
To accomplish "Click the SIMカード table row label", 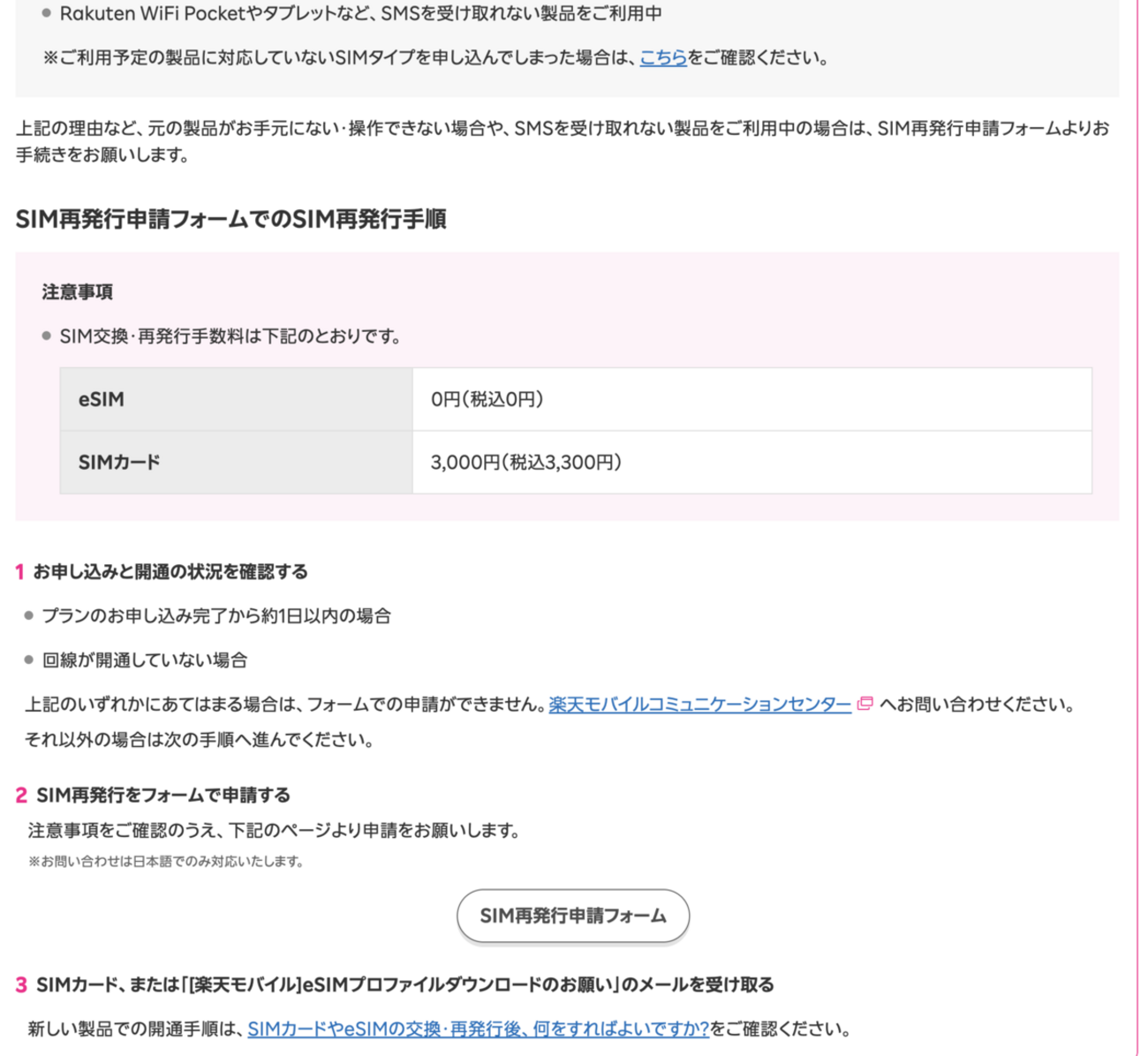I will tap(237, 462).
